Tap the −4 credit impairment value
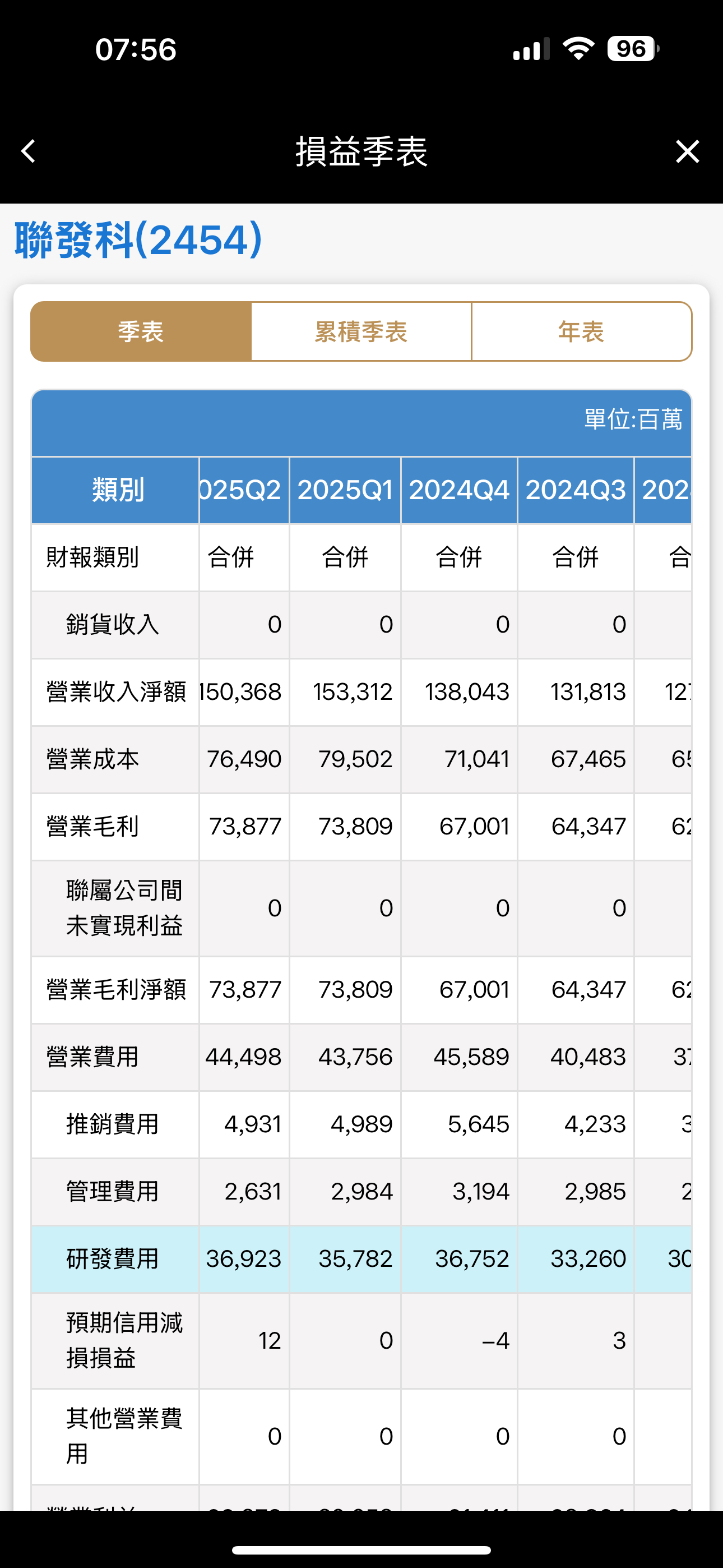 495,1340
